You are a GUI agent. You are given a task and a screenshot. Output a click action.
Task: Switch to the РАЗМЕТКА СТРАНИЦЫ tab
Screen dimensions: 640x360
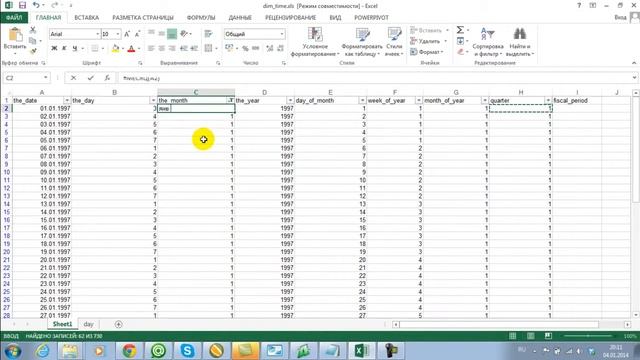(143, 18)
